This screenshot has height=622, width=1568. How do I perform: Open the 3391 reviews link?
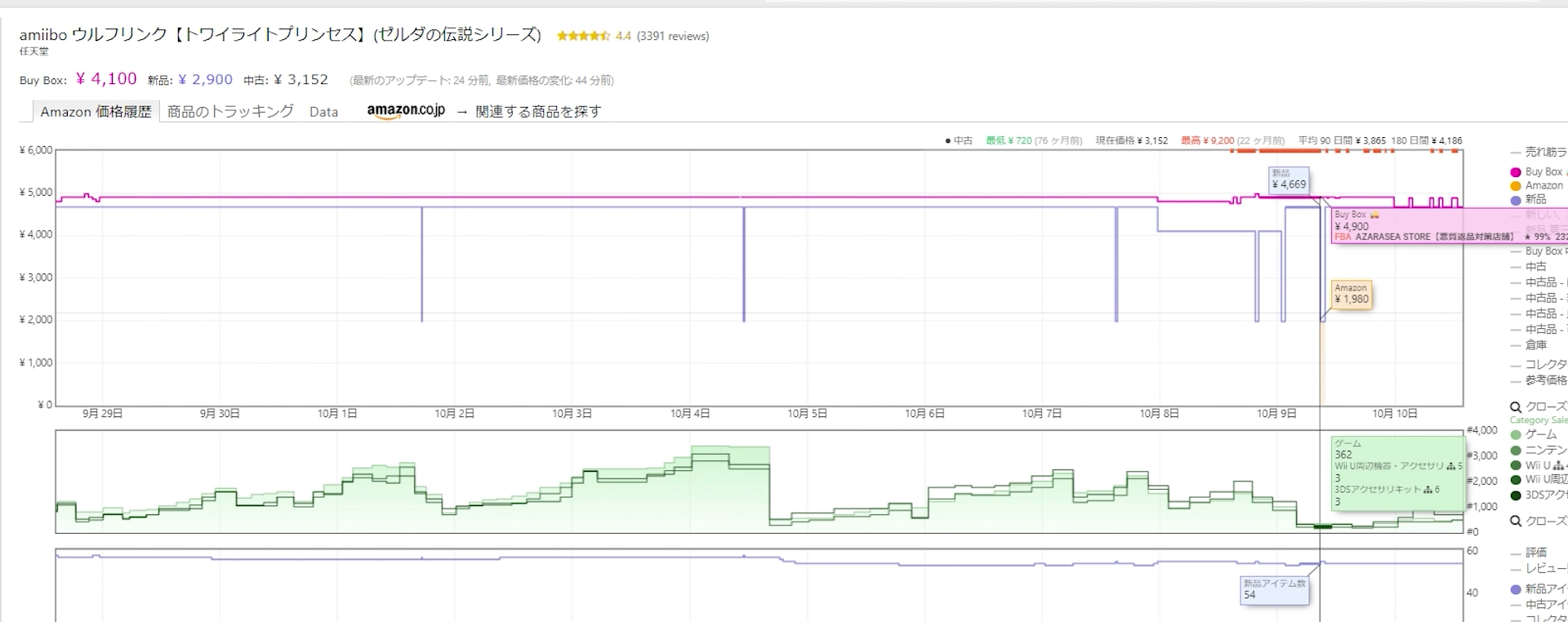coord(673,36)
